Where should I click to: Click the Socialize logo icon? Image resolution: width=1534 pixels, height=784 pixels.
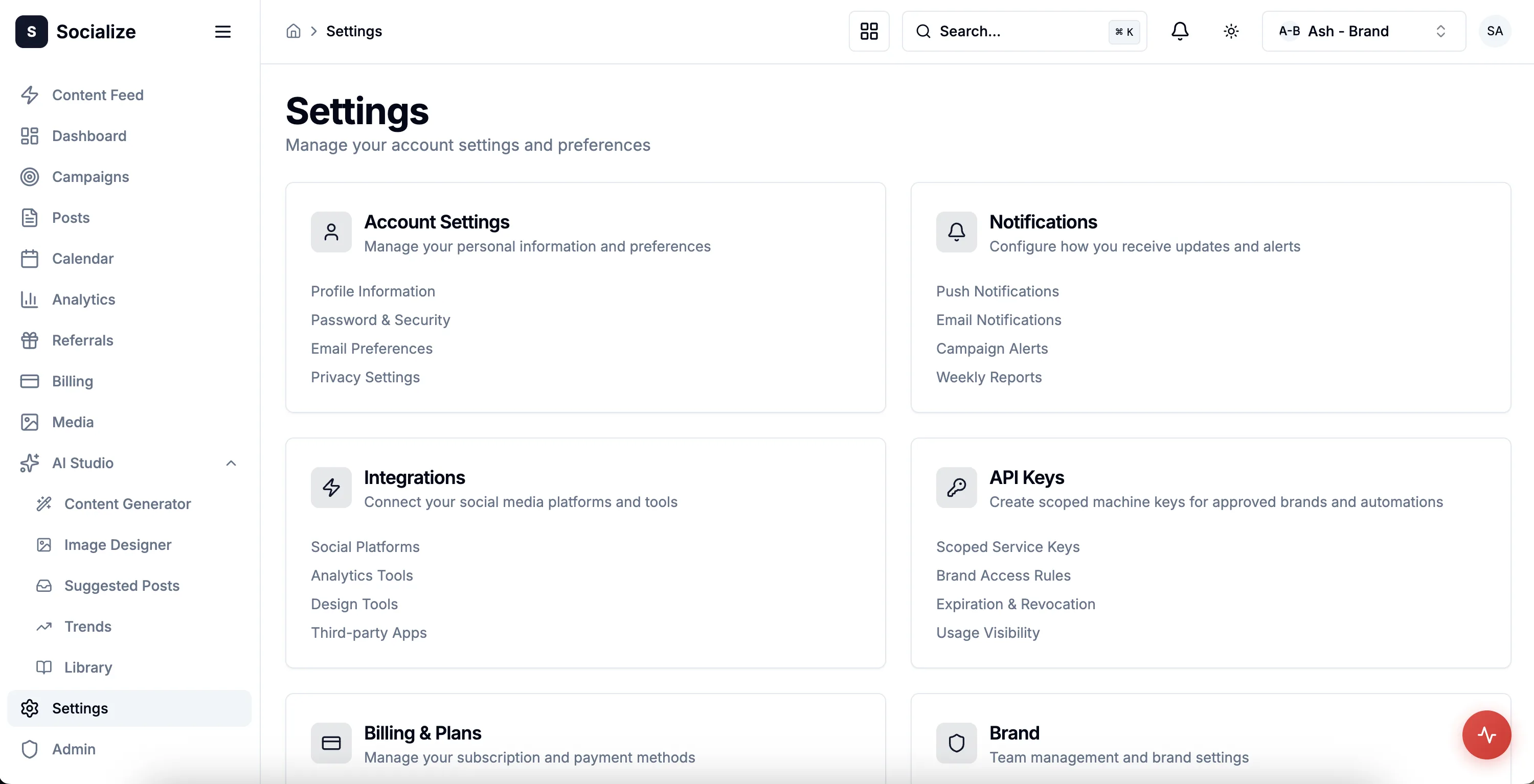coord(32,32)
